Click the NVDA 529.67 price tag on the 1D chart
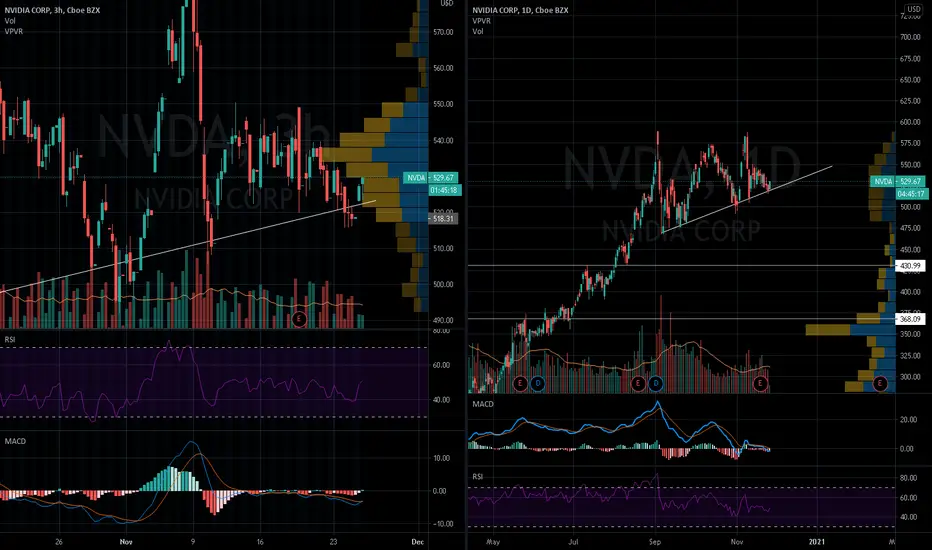The width and height of the screenshot is (932, 550). click(x=897, y=181)
